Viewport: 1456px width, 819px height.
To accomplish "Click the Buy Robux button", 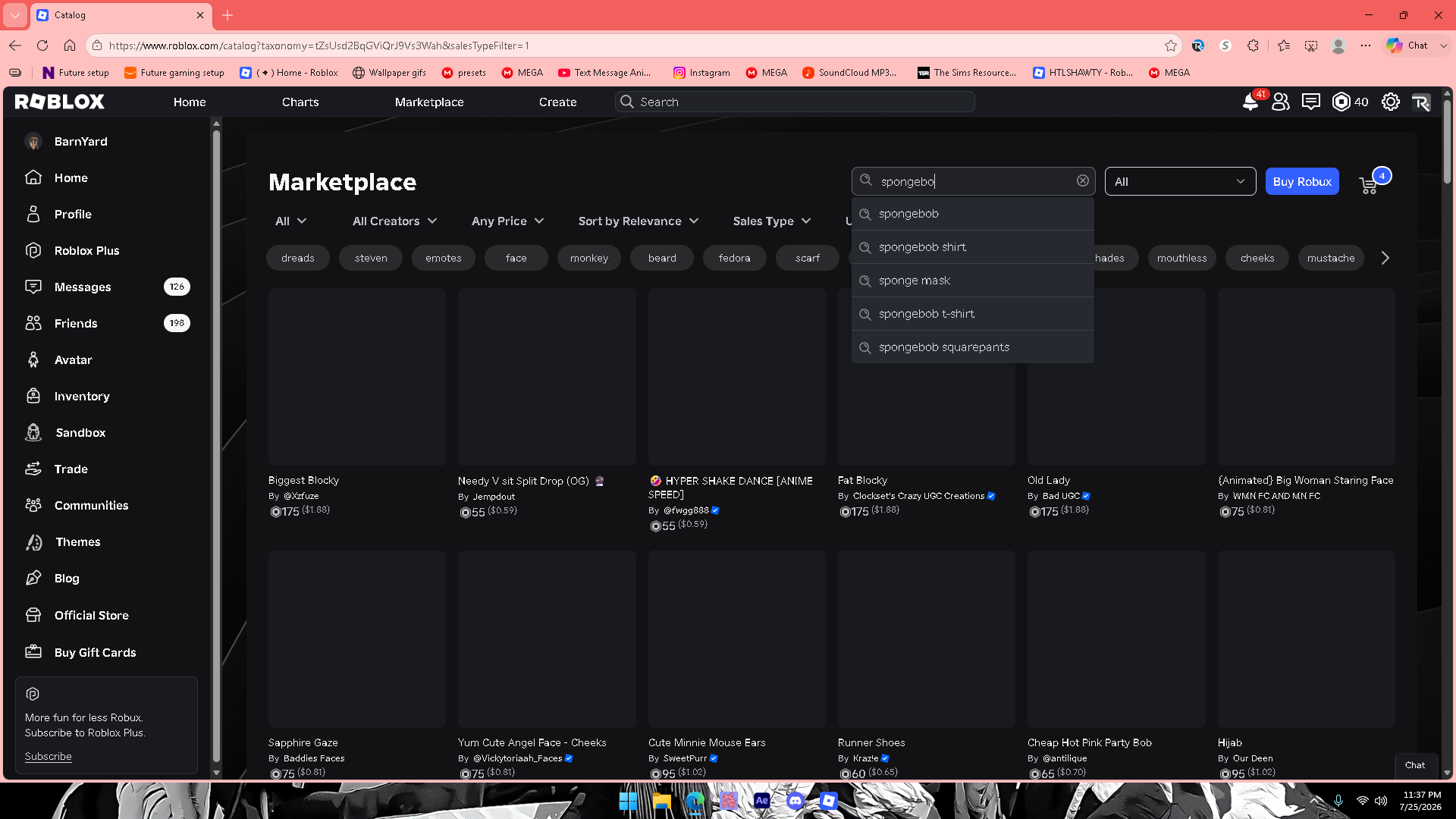I will click(1302, 181).
